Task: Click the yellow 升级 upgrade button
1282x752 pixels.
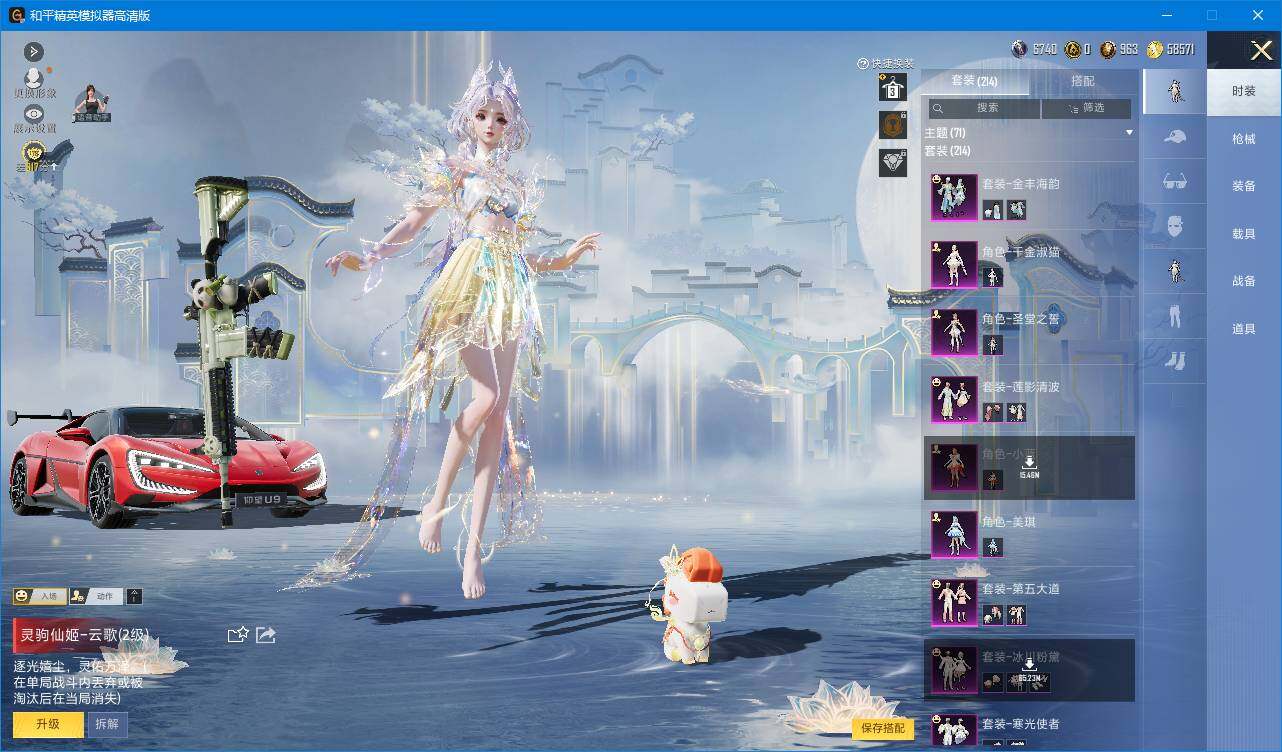Action: [x=48, y=724]
